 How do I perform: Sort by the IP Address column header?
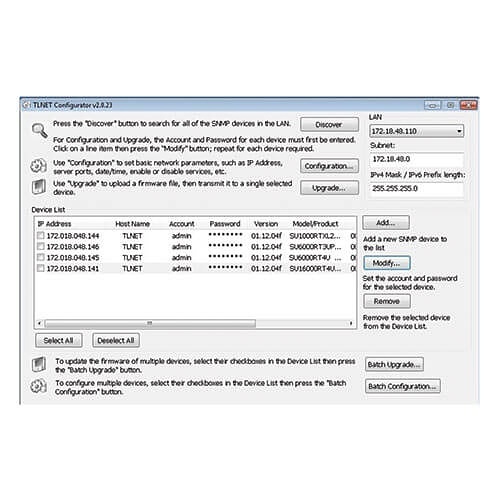click(x=54, y=224)
